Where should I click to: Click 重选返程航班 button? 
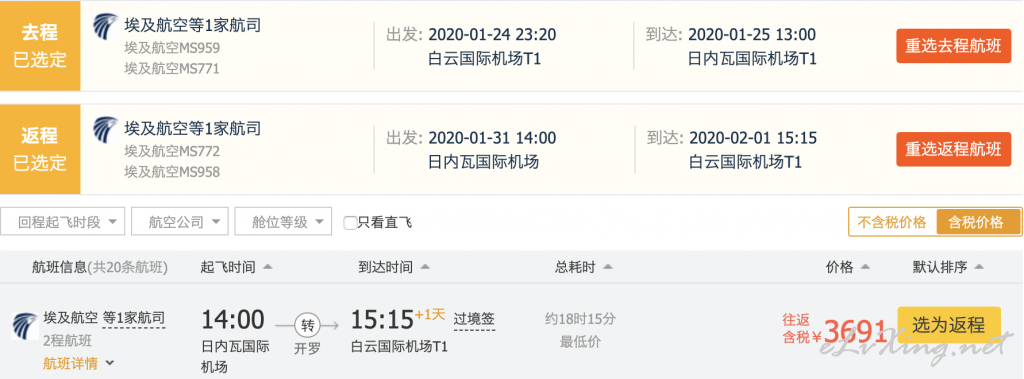tap(953, 149)
